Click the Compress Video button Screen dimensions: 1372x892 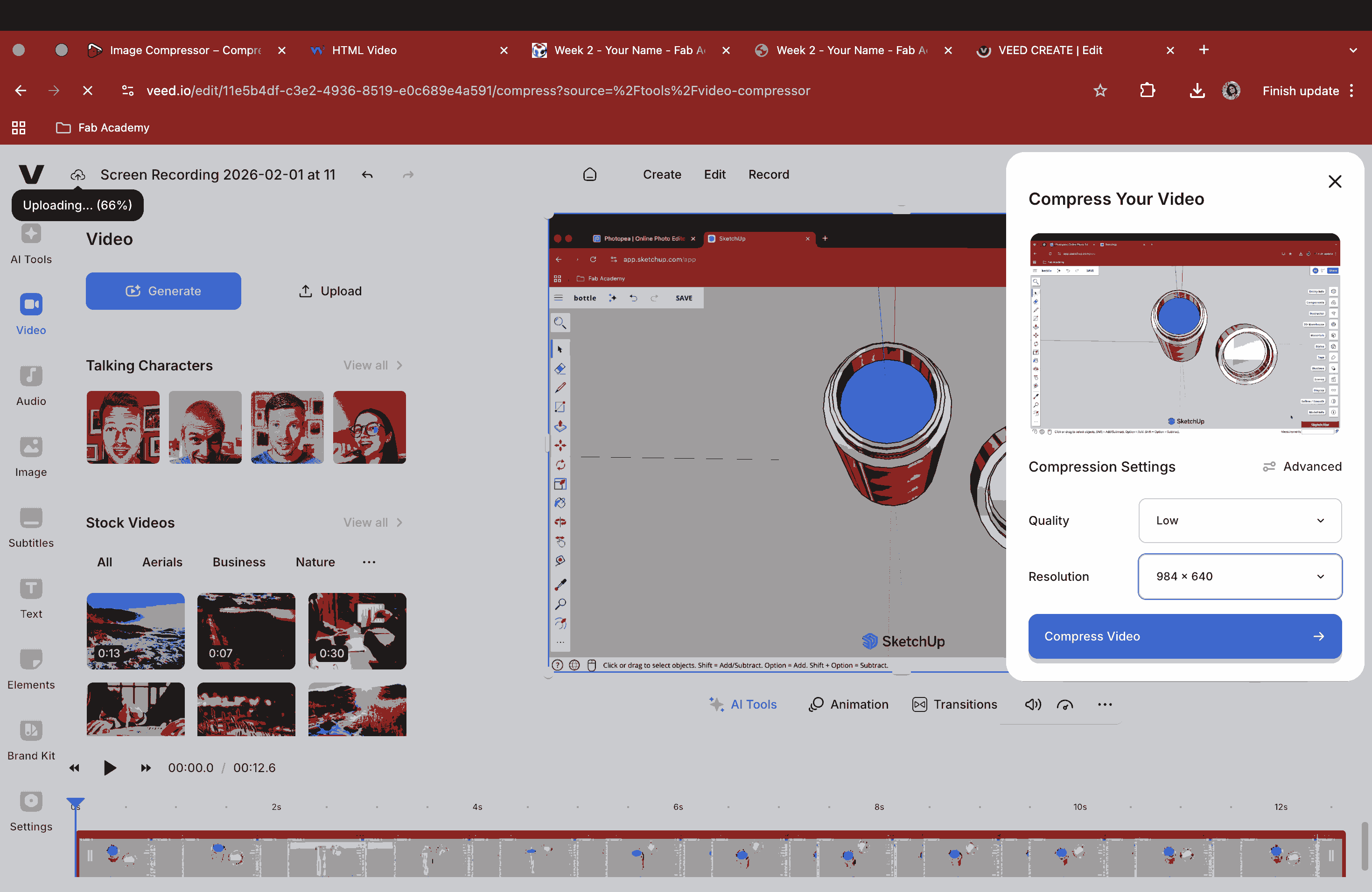tap(1184, 636)
